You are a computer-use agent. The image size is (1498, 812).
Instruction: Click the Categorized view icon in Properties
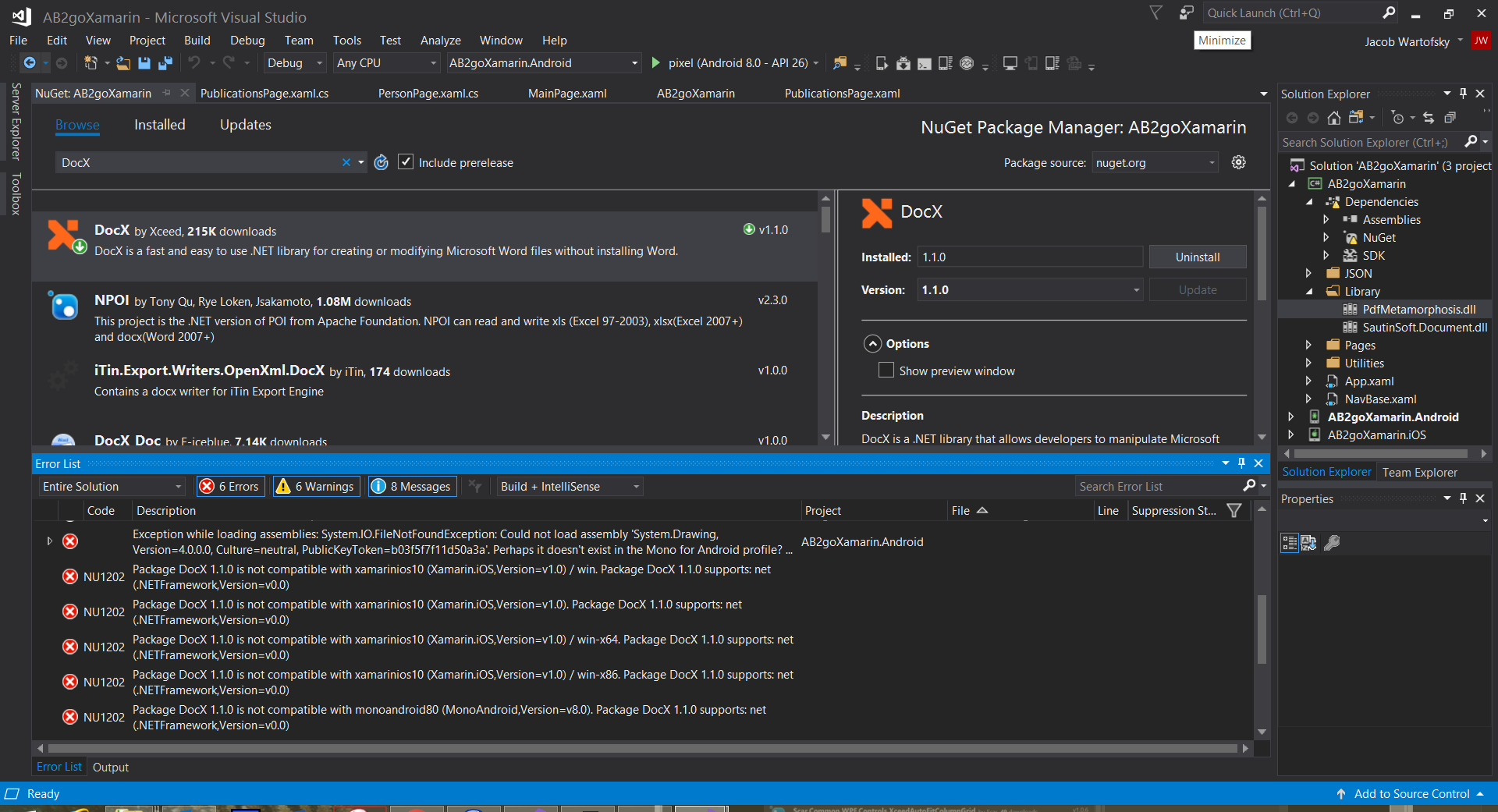tap(1290, 543)
